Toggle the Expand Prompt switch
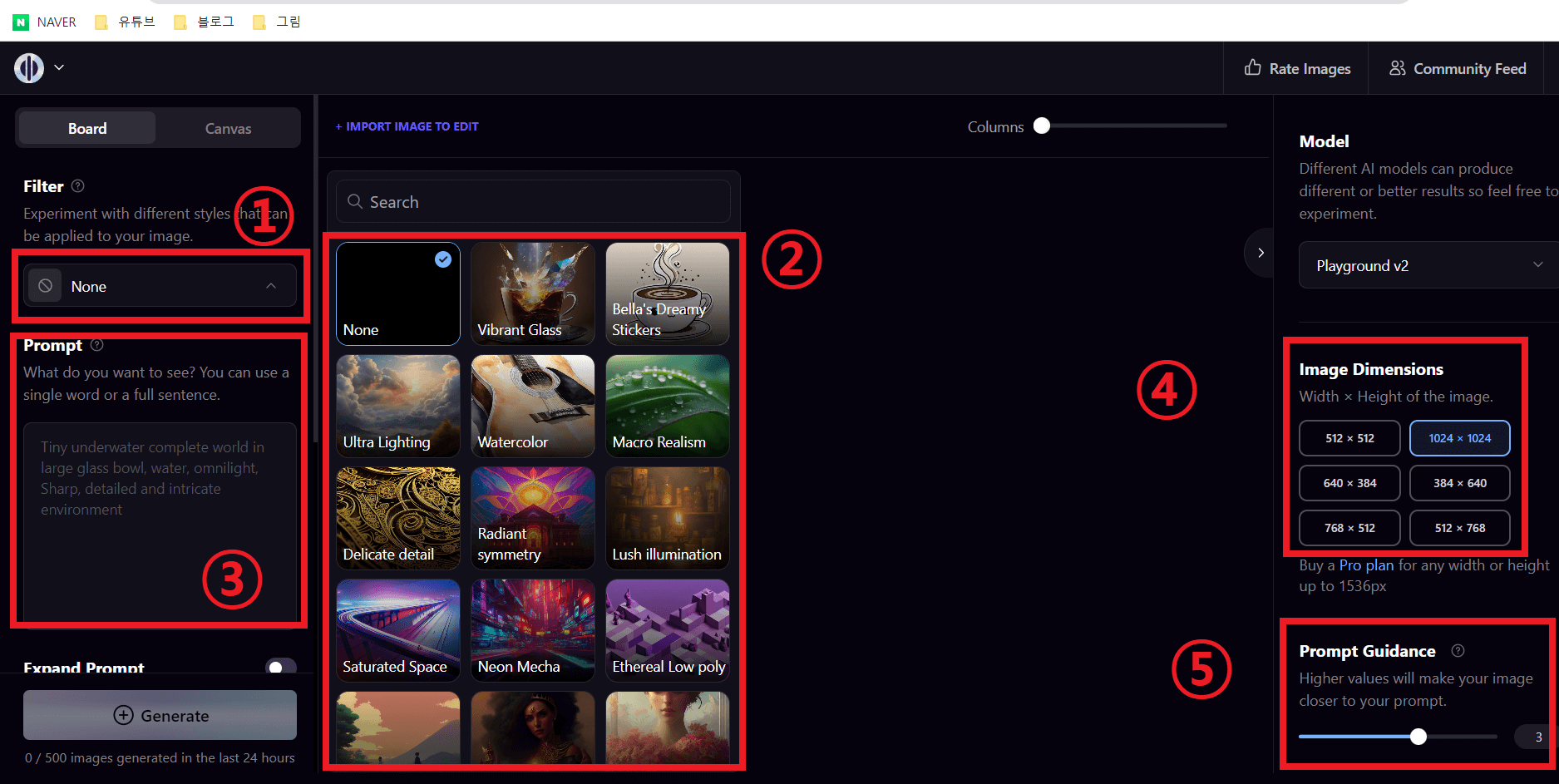The image size is (1559, 784). (281, 667)
